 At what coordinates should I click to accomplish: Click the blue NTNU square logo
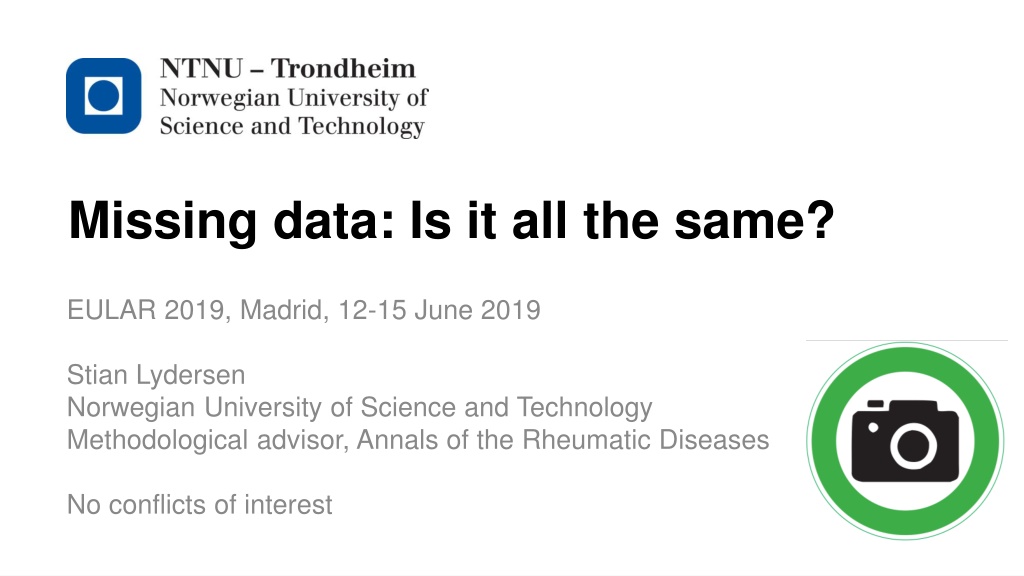pyautogui.click(x=103, y=96)
